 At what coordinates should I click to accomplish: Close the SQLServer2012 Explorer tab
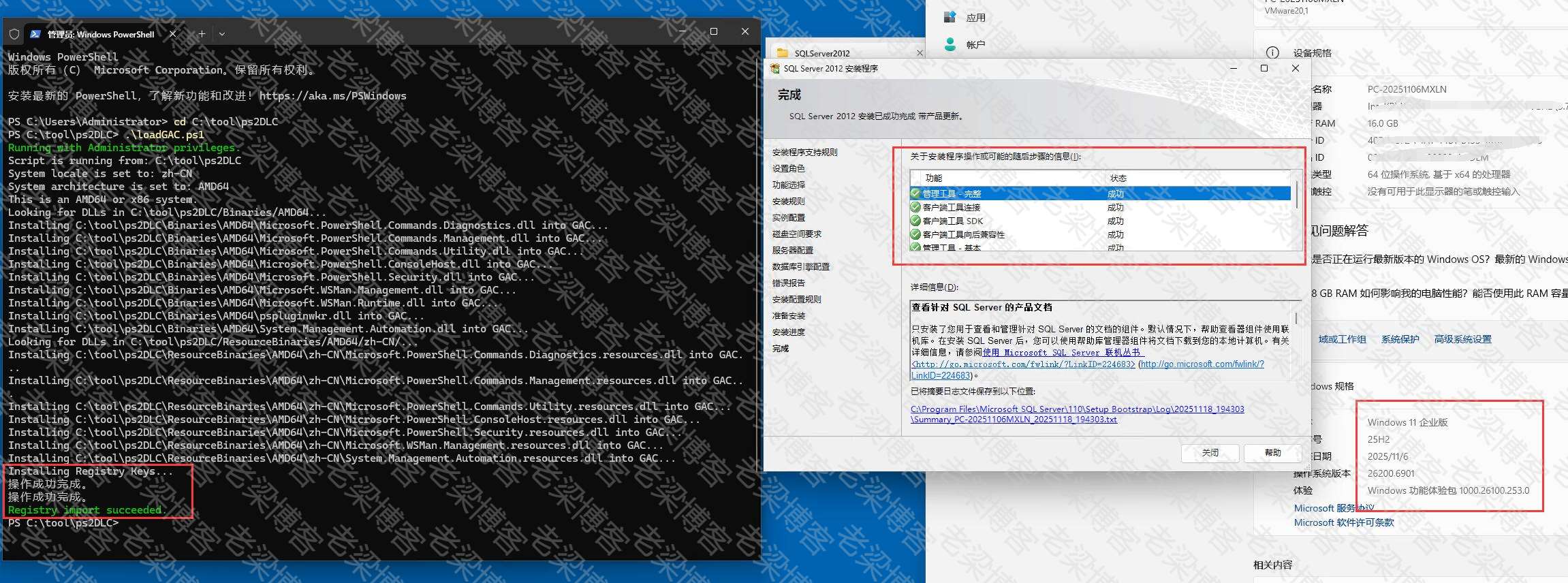920,53
